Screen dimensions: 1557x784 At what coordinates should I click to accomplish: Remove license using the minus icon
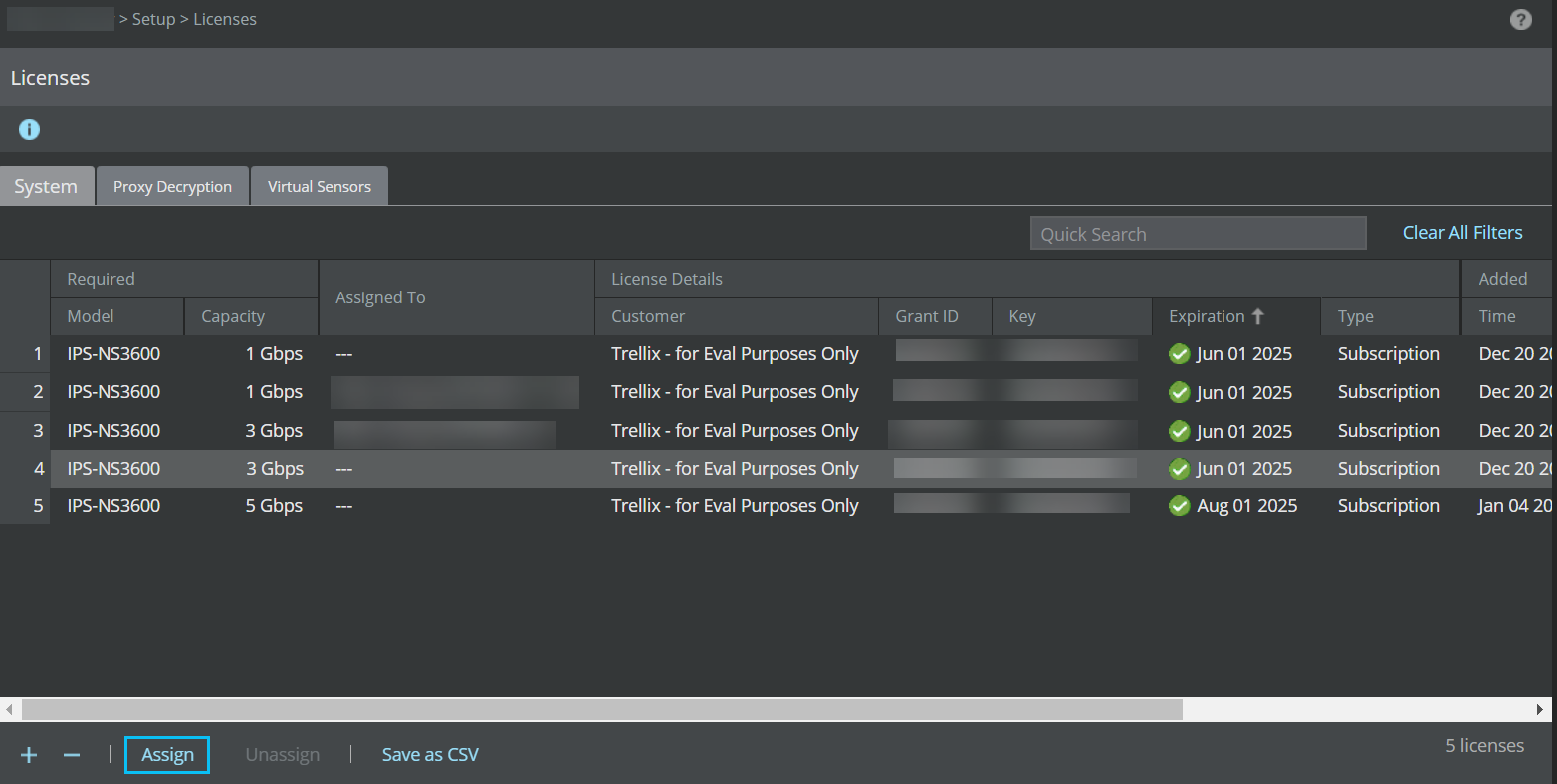[72, 755]
